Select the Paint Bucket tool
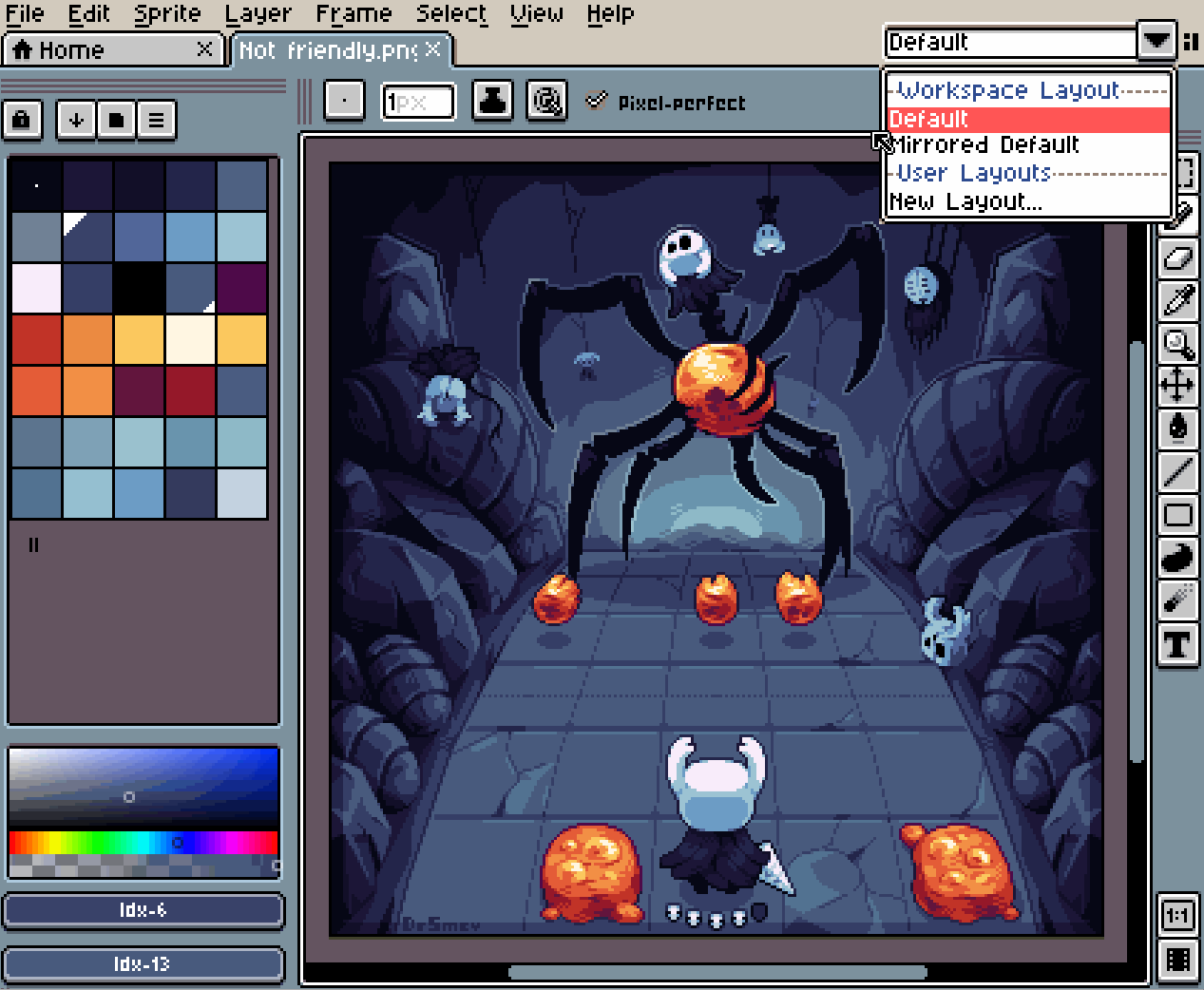Screen dimensions: 1204x990 click(x=1177, y=428)
